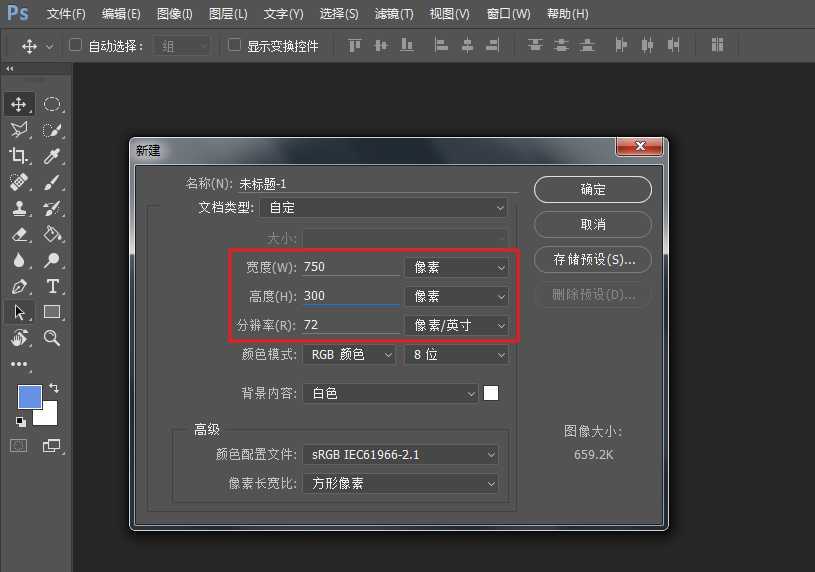Open the 宽度 unit dropdown
The width and height of the screenshot is (815, 572).
(x=456, y=267)
